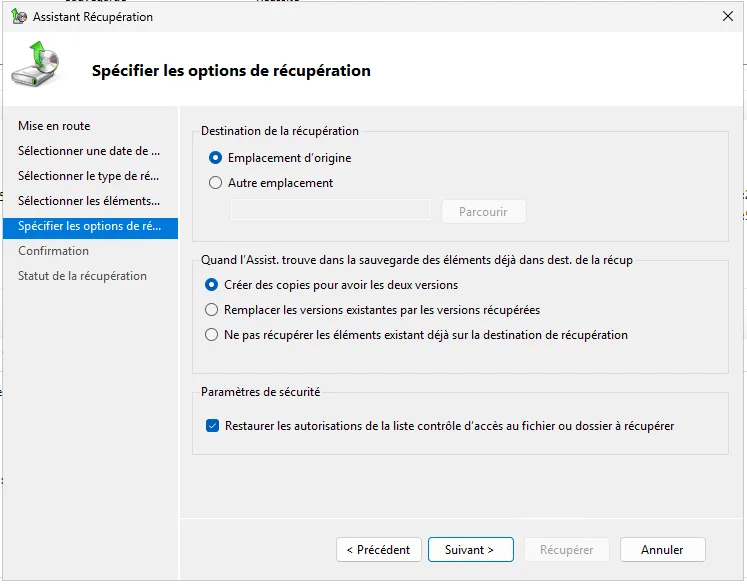747x584 pixels.
Task: Cancel the wizard with Annuler
Action: [x=662, y=550]
